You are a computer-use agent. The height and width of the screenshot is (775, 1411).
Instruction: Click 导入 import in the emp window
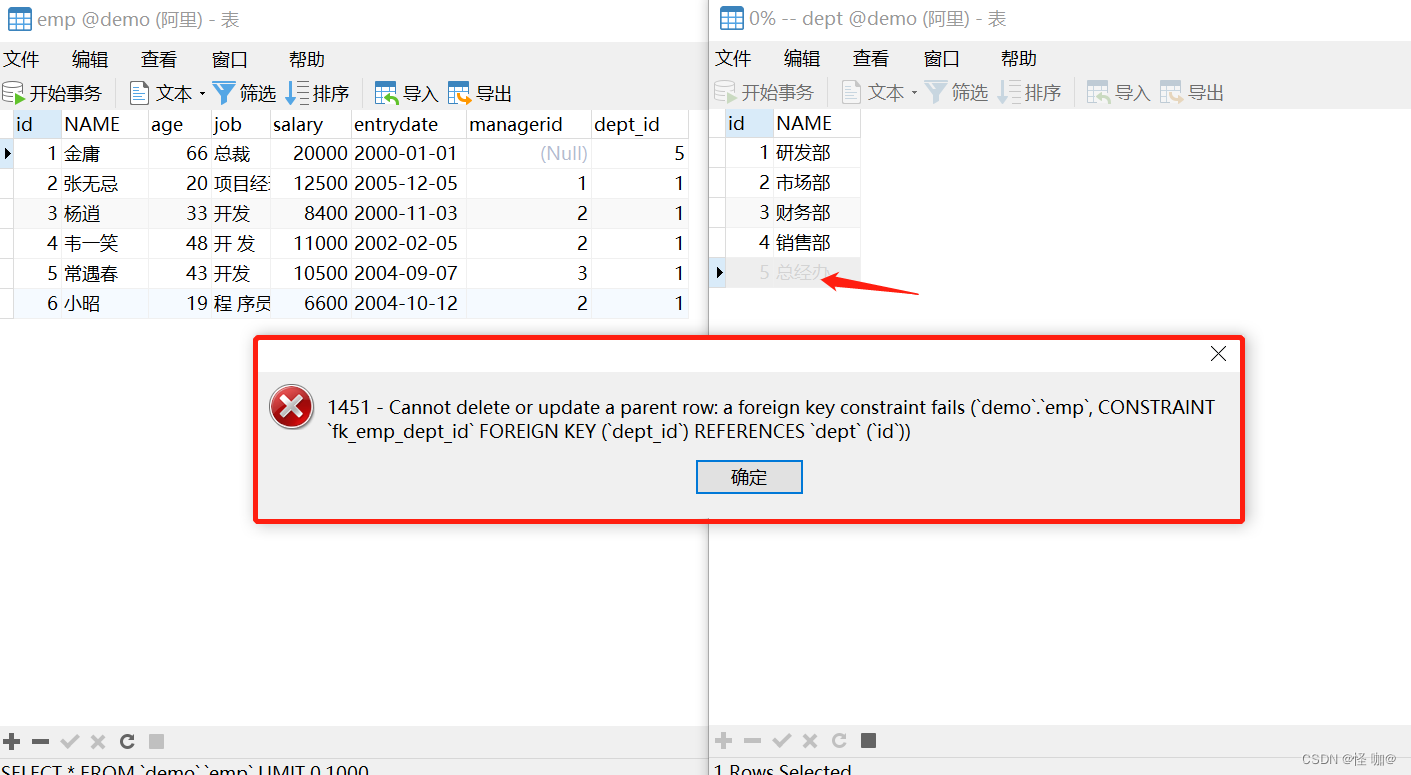(x=406, y=93)
